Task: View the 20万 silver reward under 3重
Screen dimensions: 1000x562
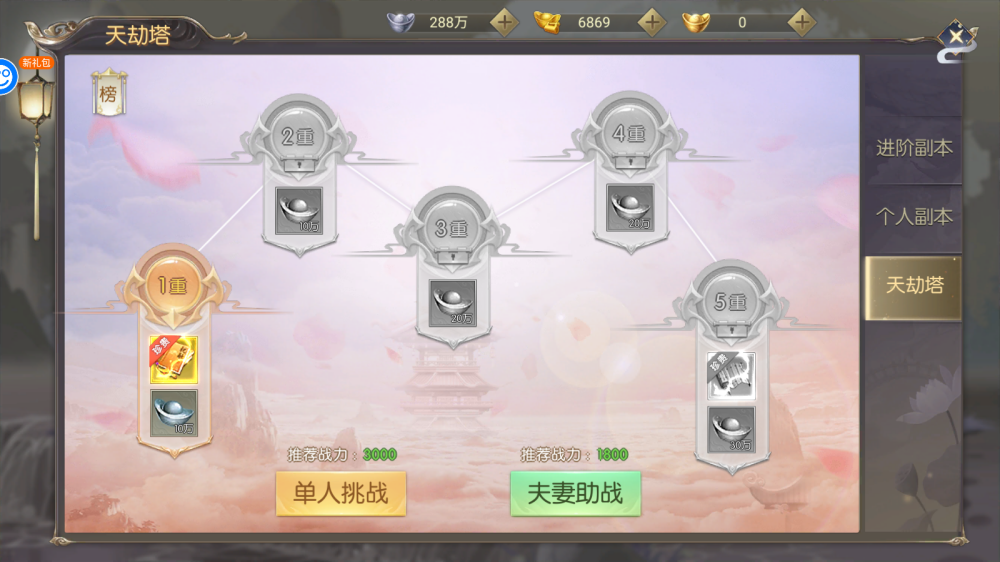Action: click(453, 304)
